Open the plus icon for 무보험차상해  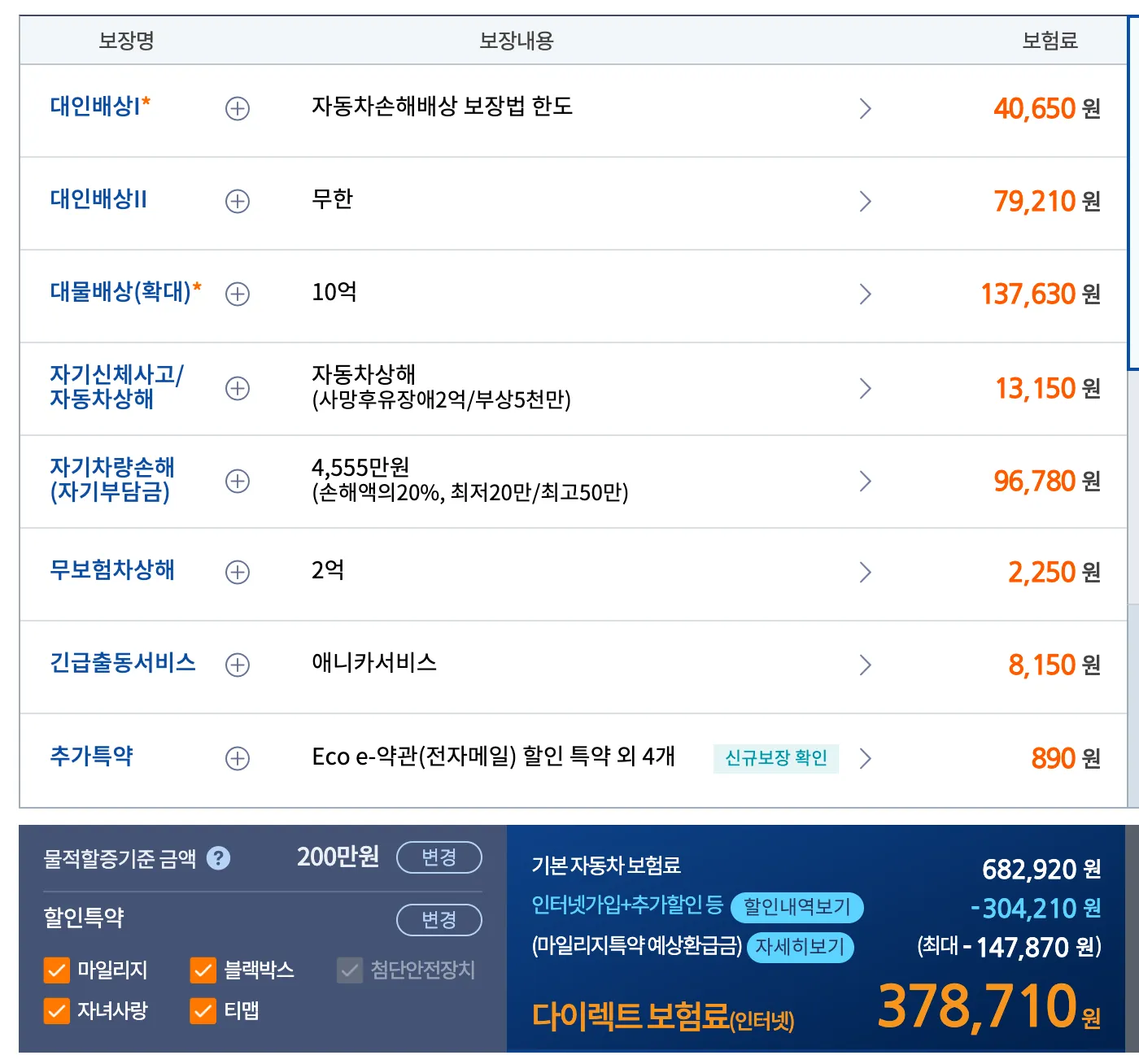[x=237, y=573]
